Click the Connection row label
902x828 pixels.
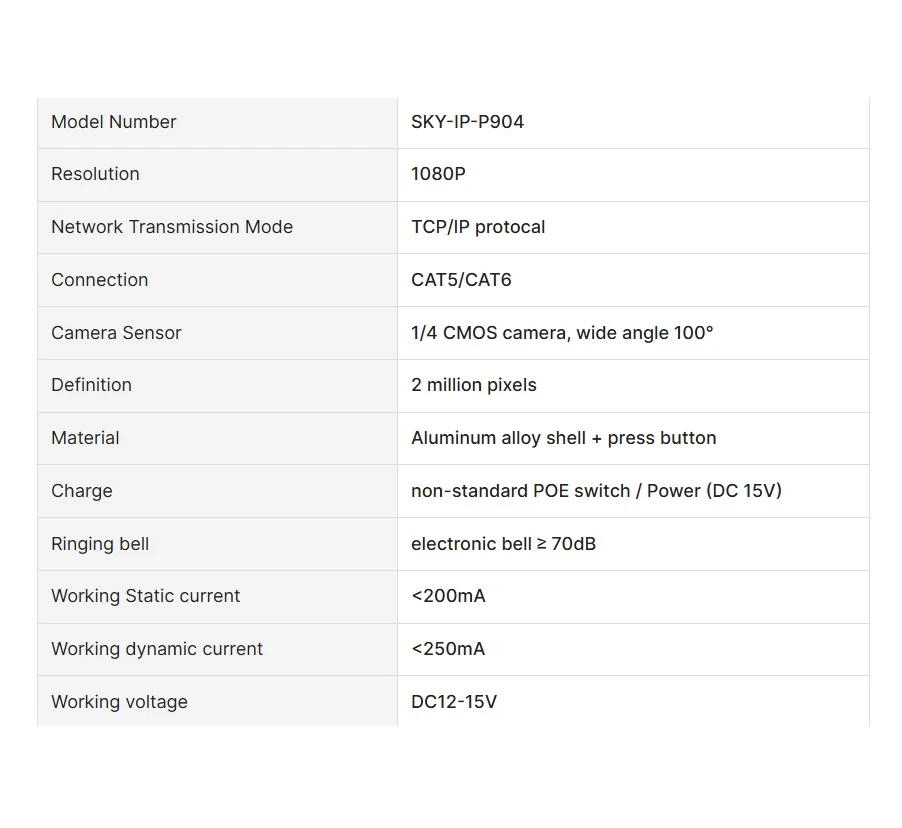(100, 280)
